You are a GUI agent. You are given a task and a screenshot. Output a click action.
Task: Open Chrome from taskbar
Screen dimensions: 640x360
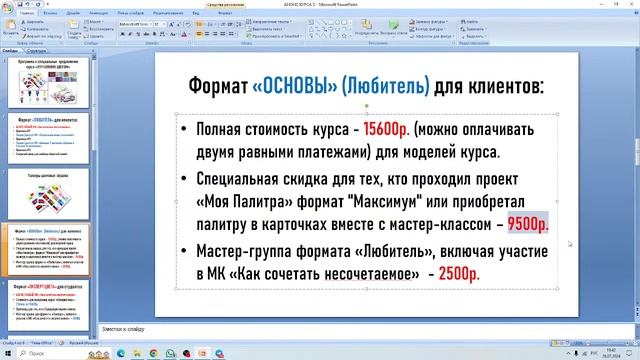click(153, 353)
